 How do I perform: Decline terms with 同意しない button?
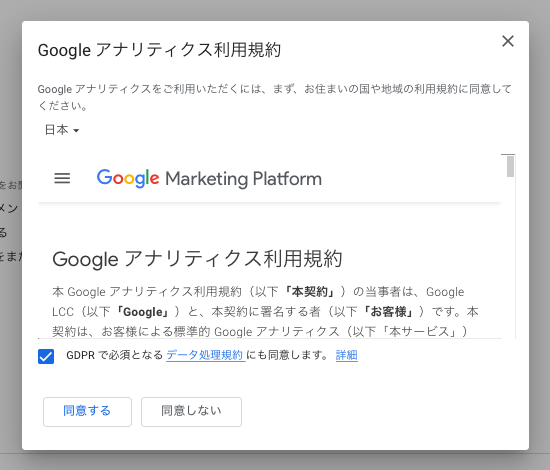(191, 411)
